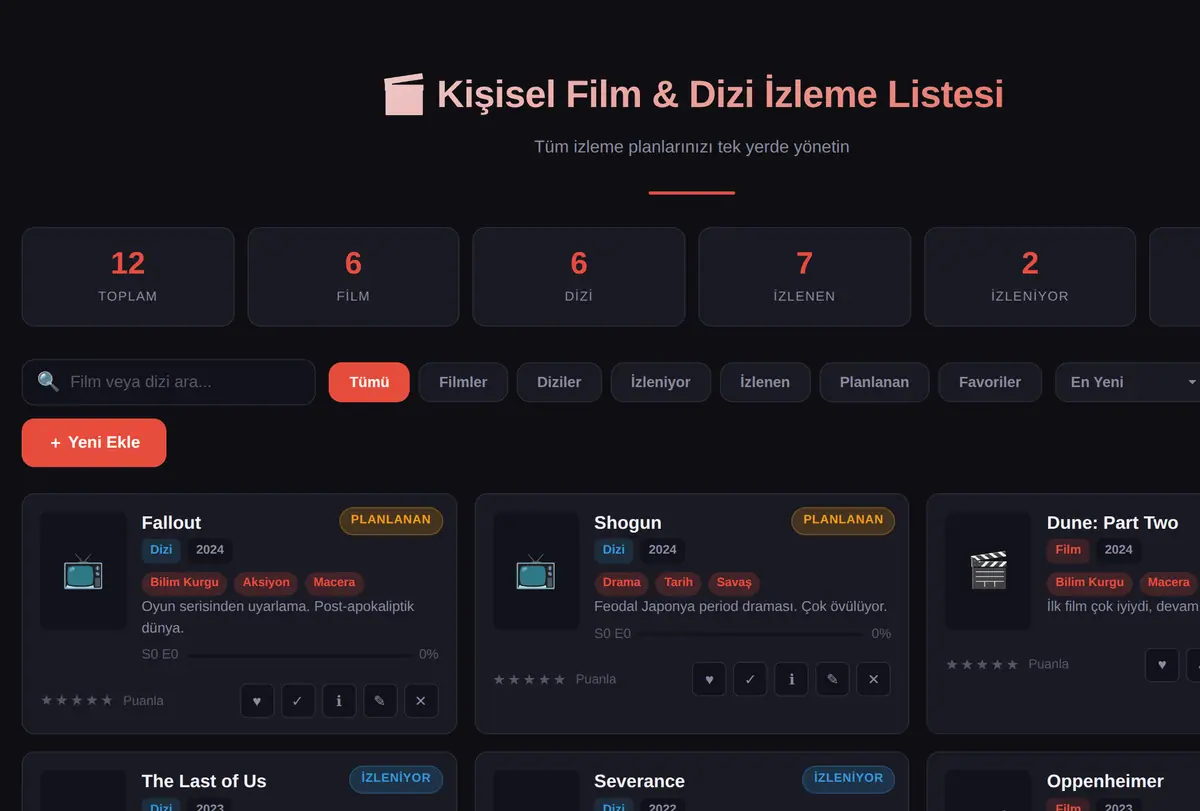The width and height of the screenshot is (1200, 811).
Task: Click Shogun's Savaş genre tag
Action: [734, 582]
